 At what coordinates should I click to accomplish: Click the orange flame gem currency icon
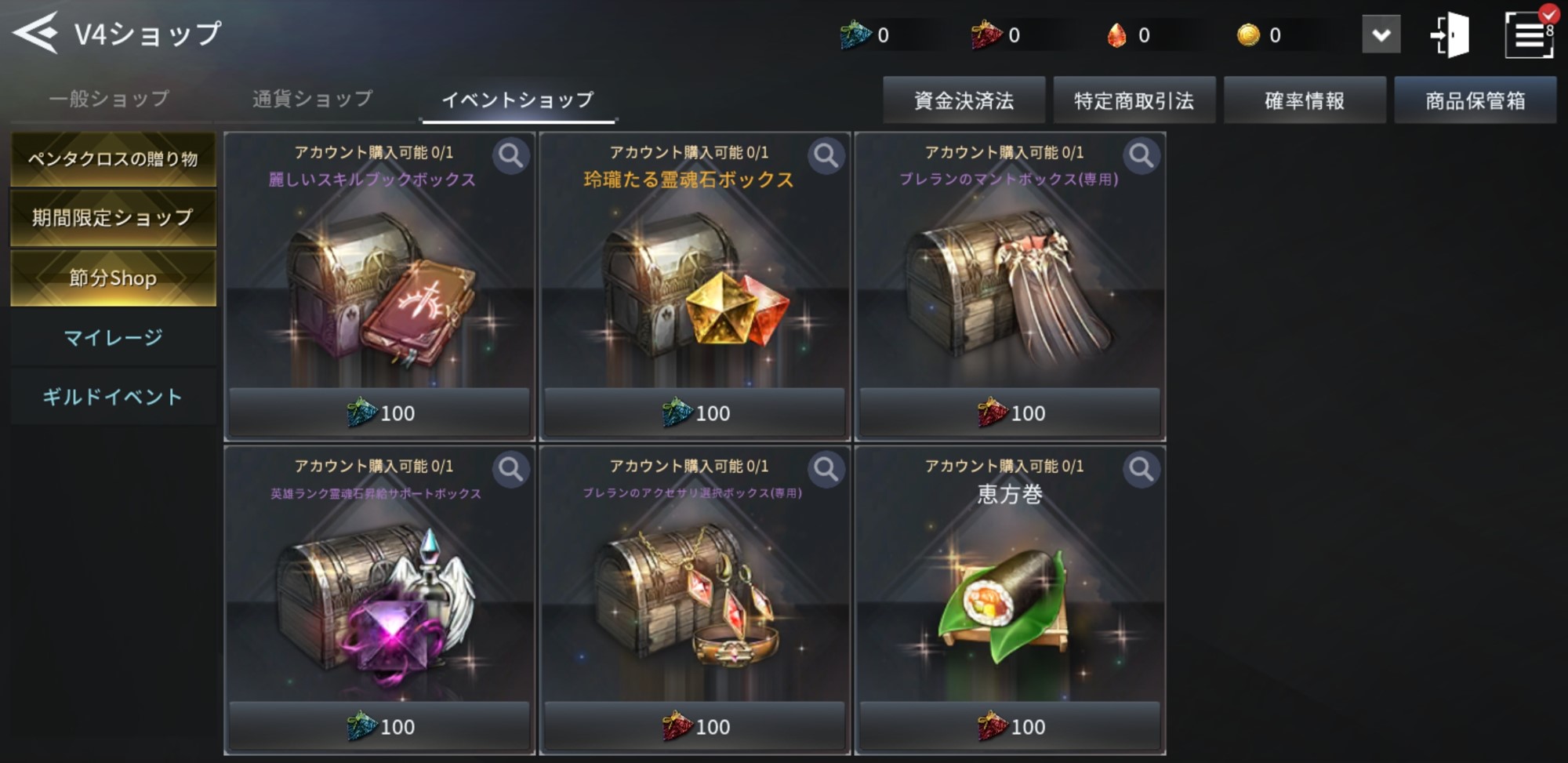(x=1116, y=35)
